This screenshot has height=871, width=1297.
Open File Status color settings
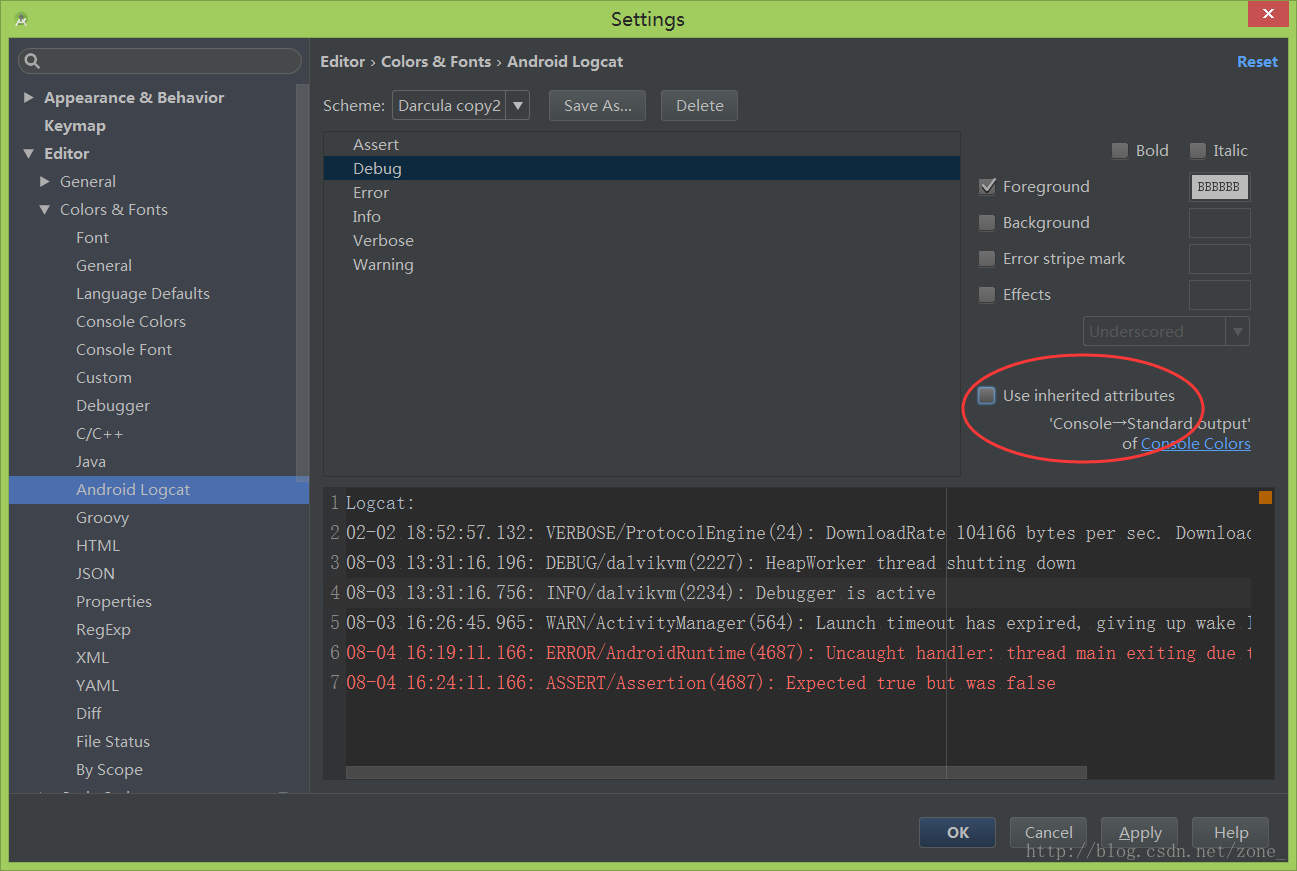pyautogui.click(x=113, y=742)
